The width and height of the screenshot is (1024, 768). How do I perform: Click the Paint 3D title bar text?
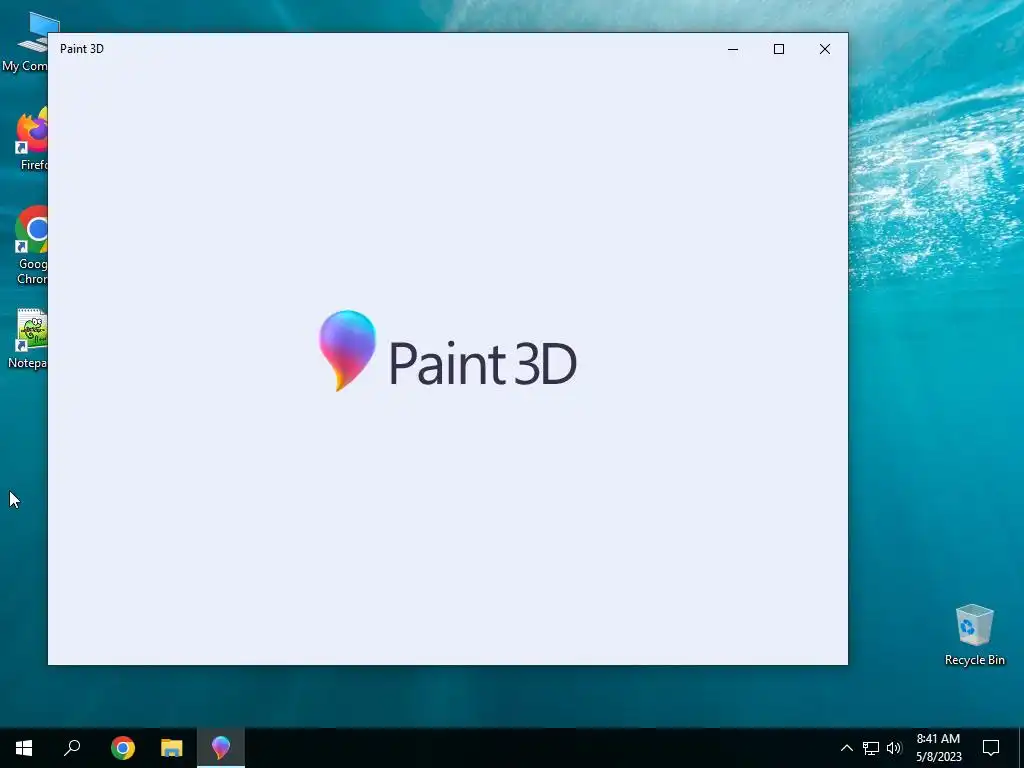[82, 49]
